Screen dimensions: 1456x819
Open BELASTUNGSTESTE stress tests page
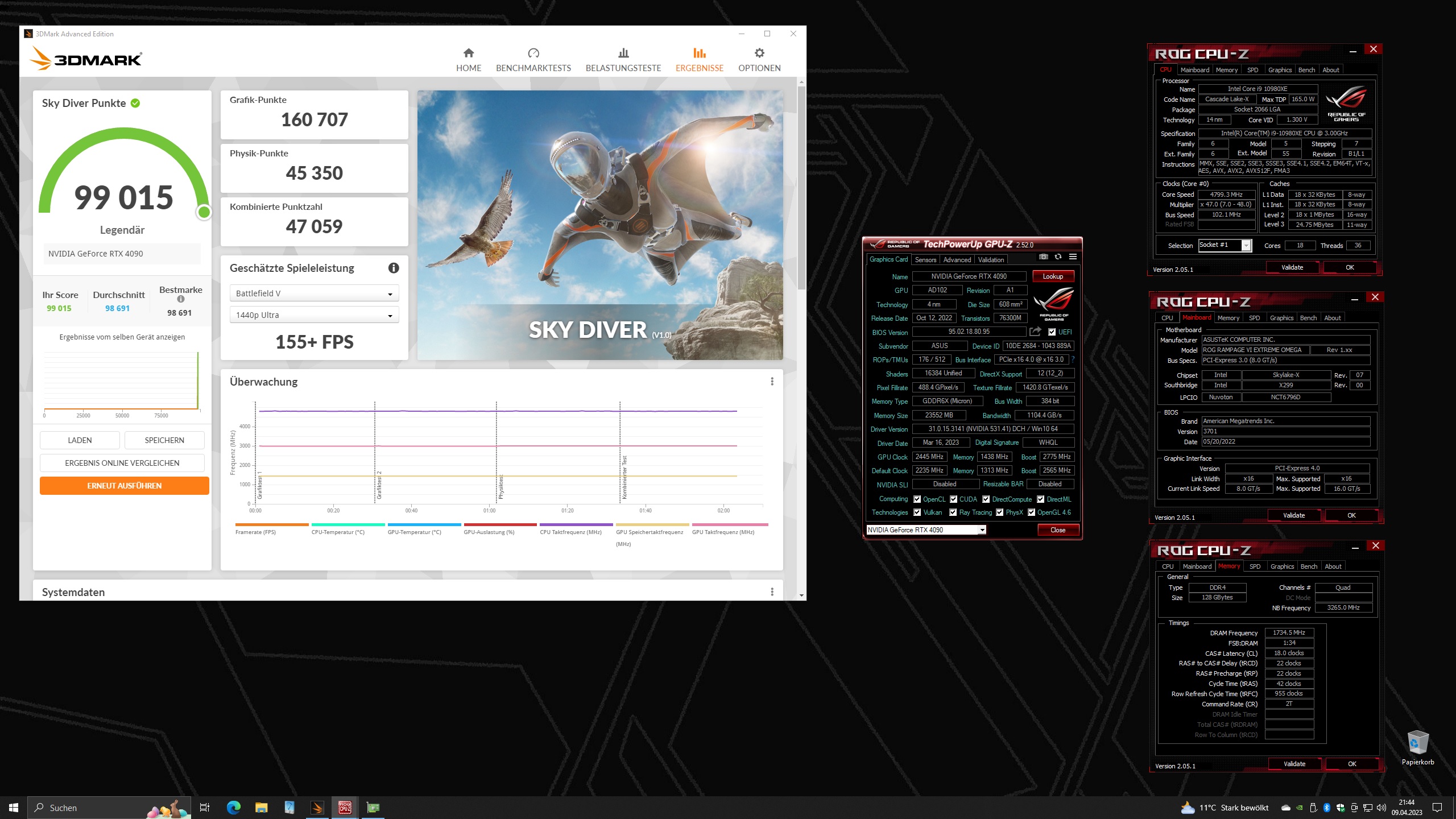[623, 60]
